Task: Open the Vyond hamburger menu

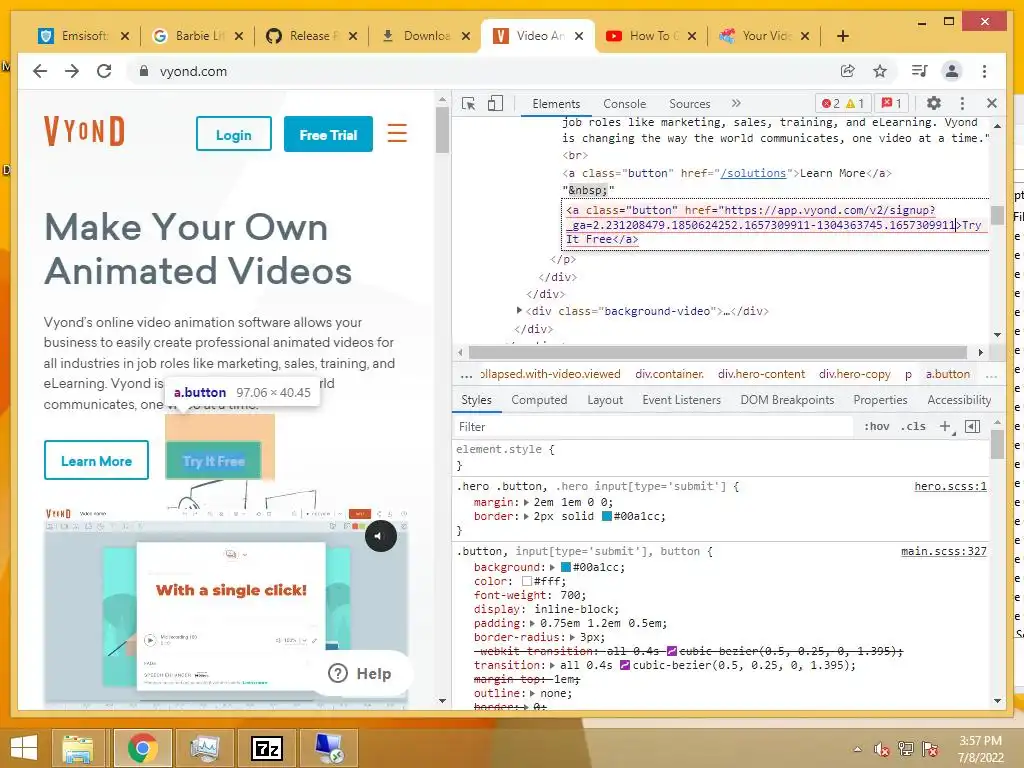Action: pyautogui.click(x=397, y=133)
